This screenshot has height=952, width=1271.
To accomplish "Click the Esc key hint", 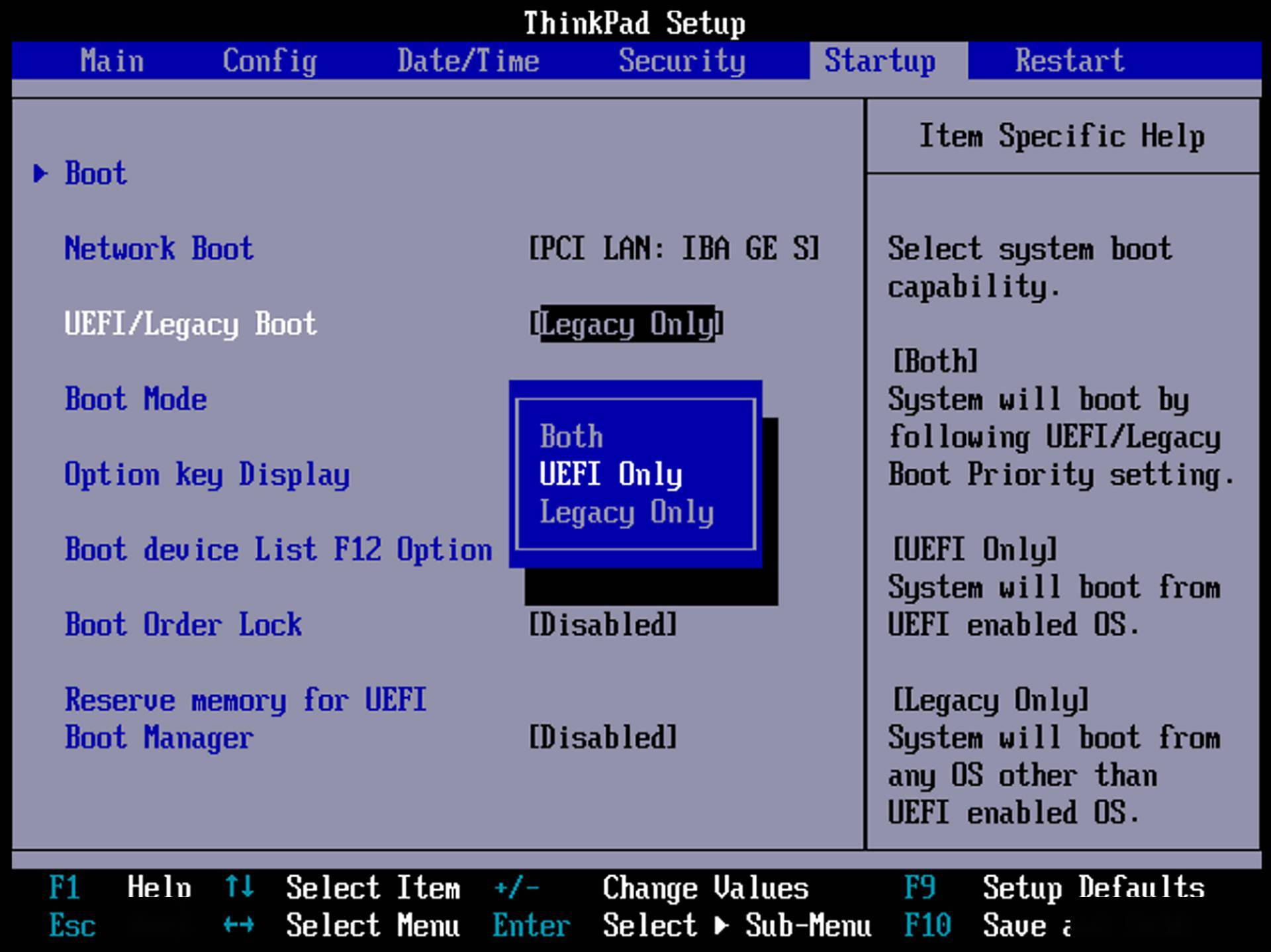I will click(x=72, y=926).
